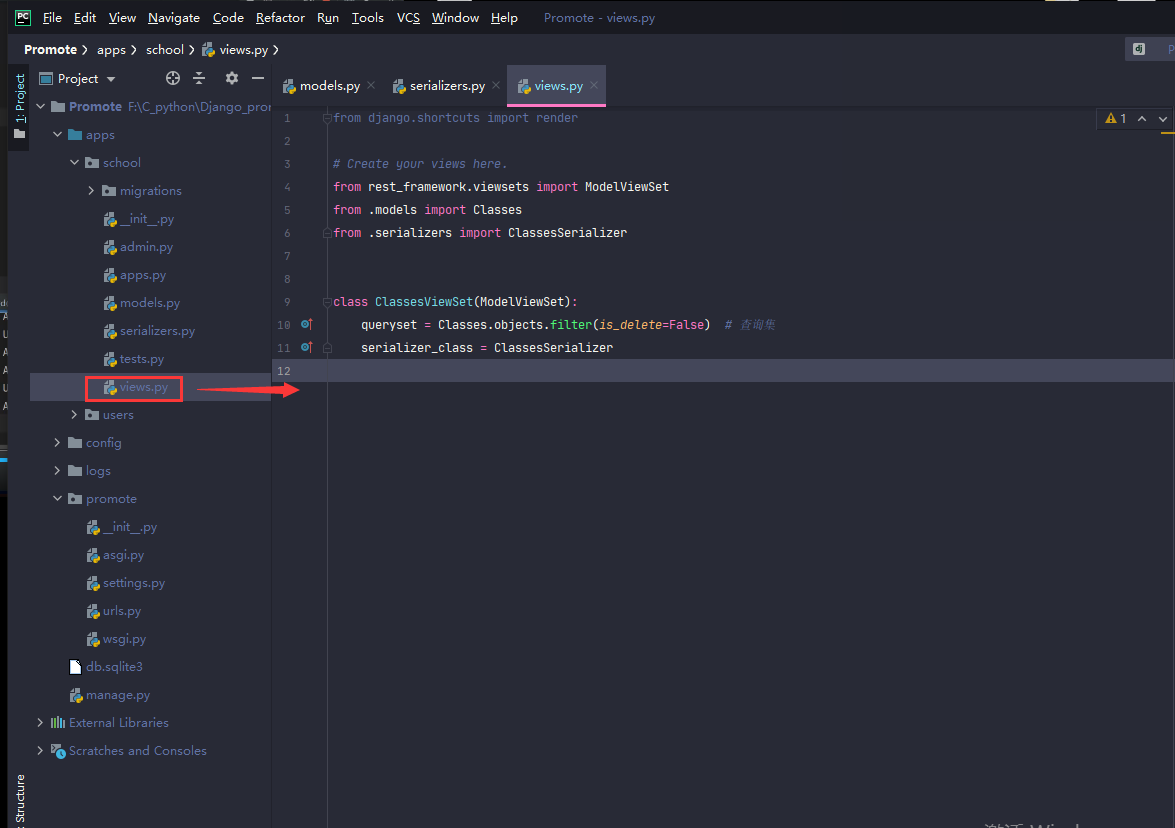Image resolution: width=1175 pixels, height=828 pixels.
Task: Click override gutter icon on line 11
Action: point(306,347)
